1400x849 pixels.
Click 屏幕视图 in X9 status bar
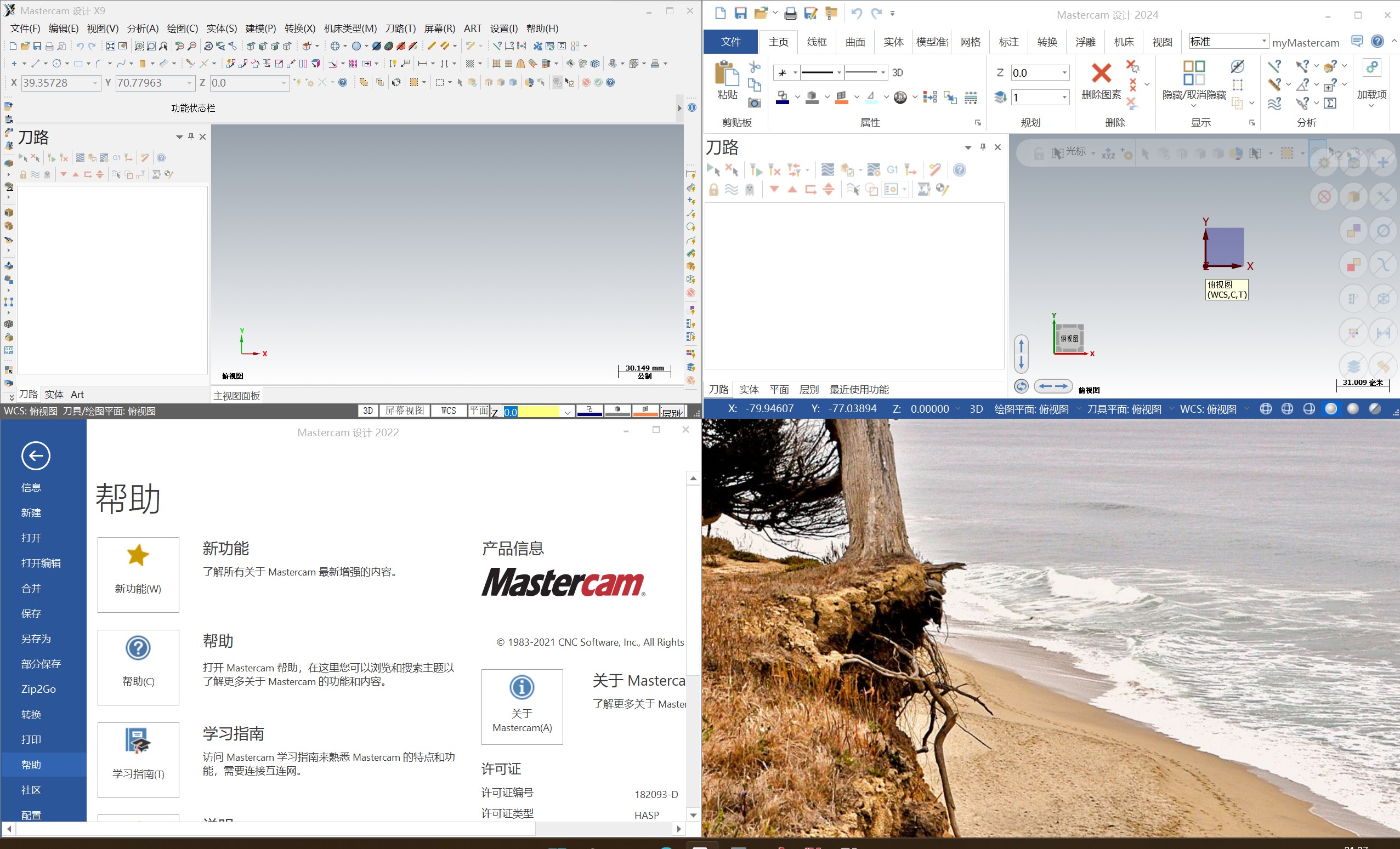(x=405, y=411)
